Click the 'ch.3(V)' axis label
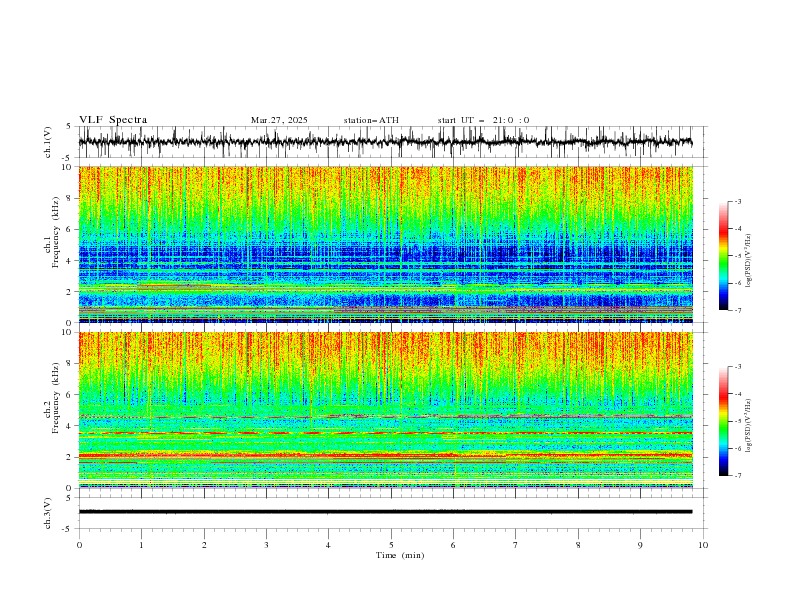The image size is (792, 612). [48, 513]
